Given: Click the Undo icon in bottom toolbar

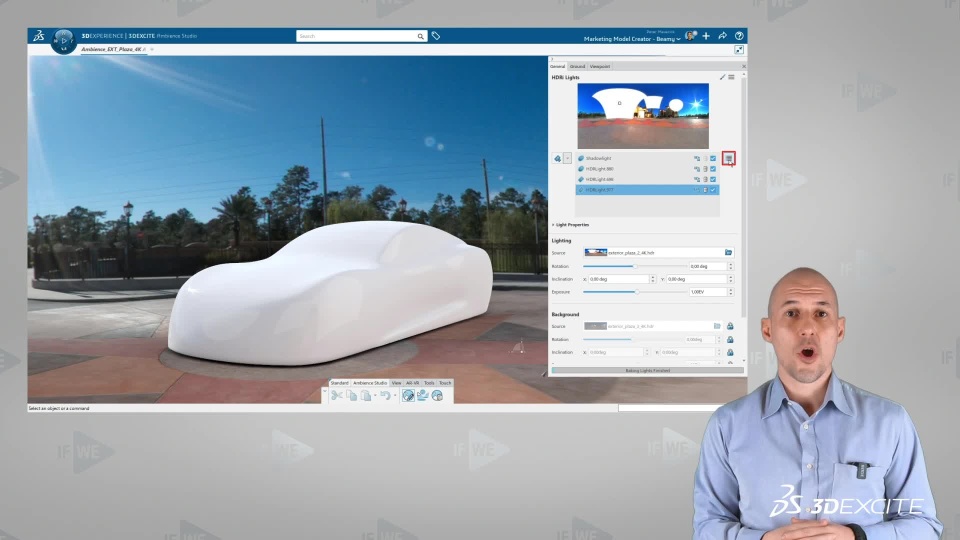Looking at the screenshot, I should tap(384, 396).
